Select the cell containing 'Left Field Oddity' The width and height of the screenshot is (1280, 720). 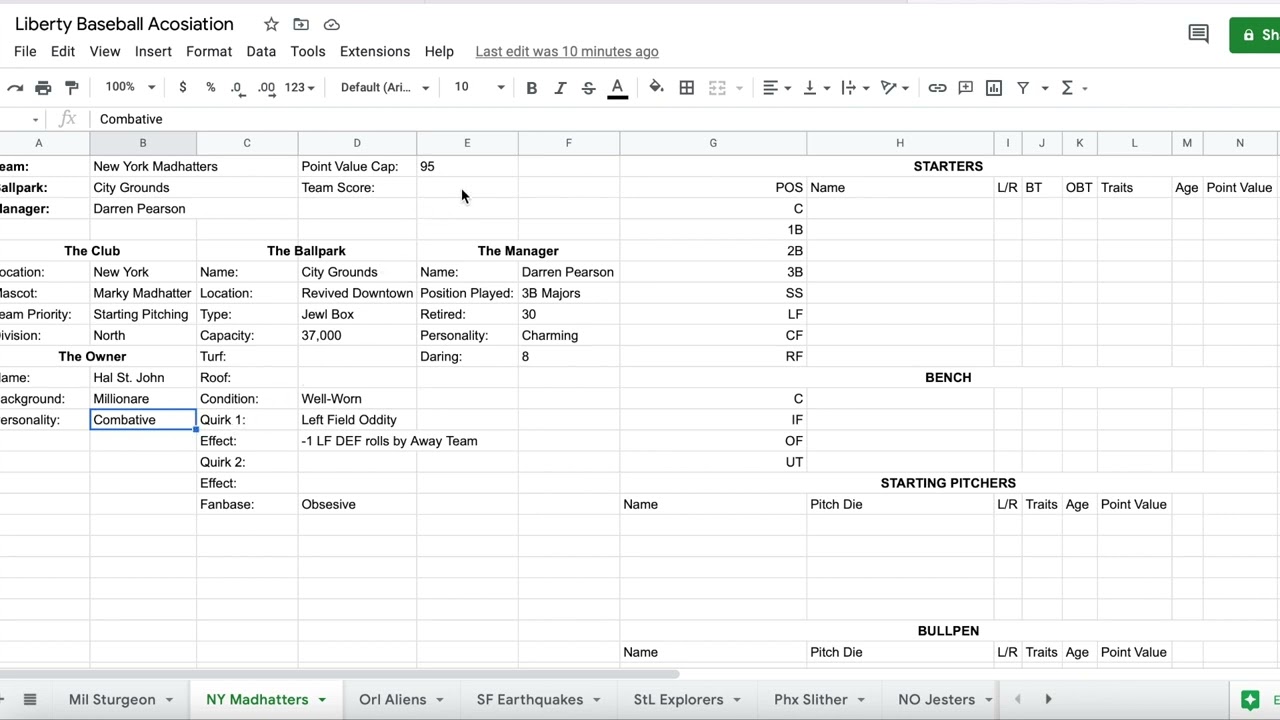coord(357,420)
